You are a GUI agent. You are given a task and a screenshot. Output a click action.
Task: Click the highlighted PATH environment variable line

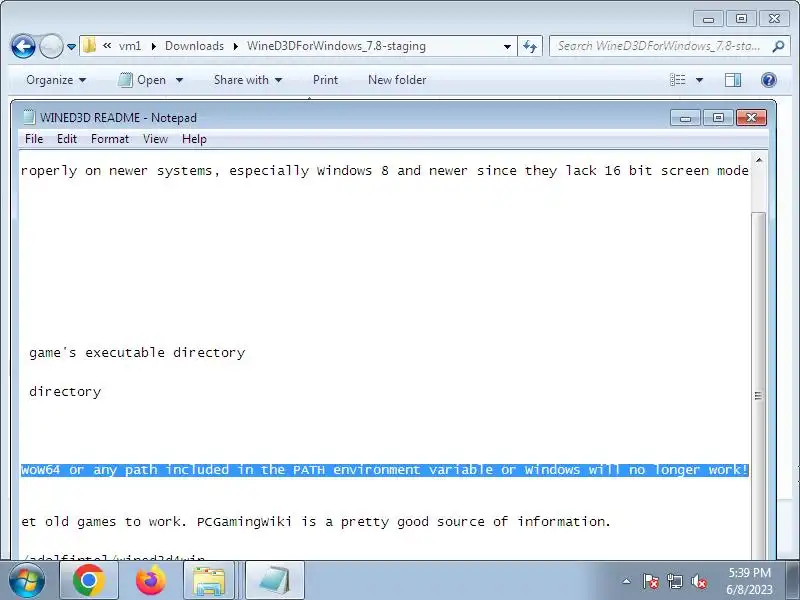385,470
